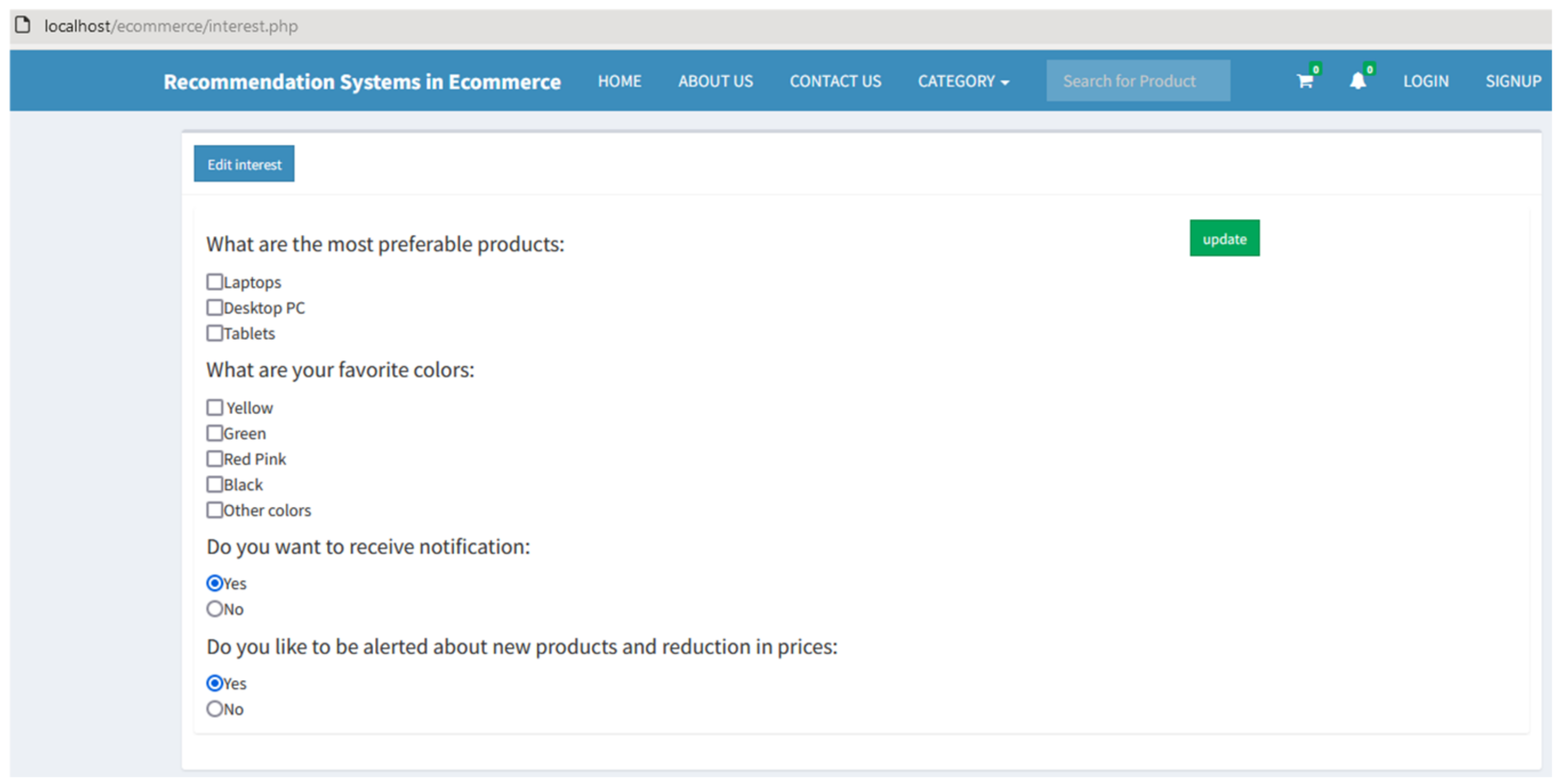Check the Desktop PC preference
This screenshot has height=784, width=1561.
point(215,308)
